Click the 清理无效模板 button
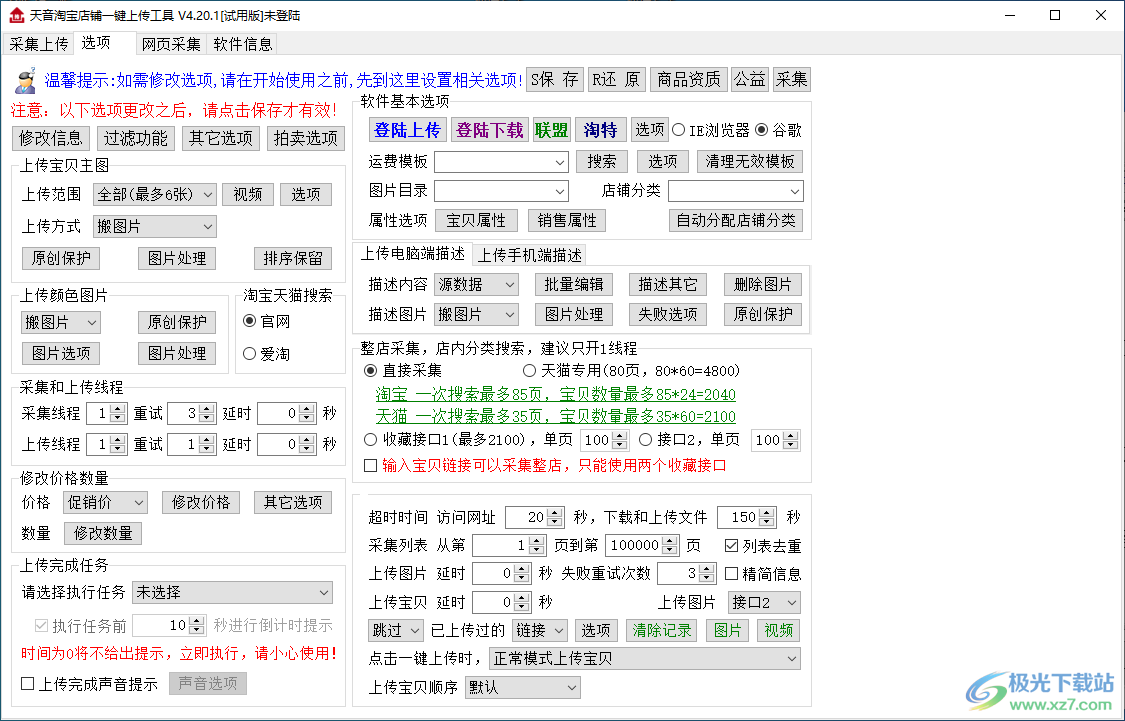 [749, 161]
